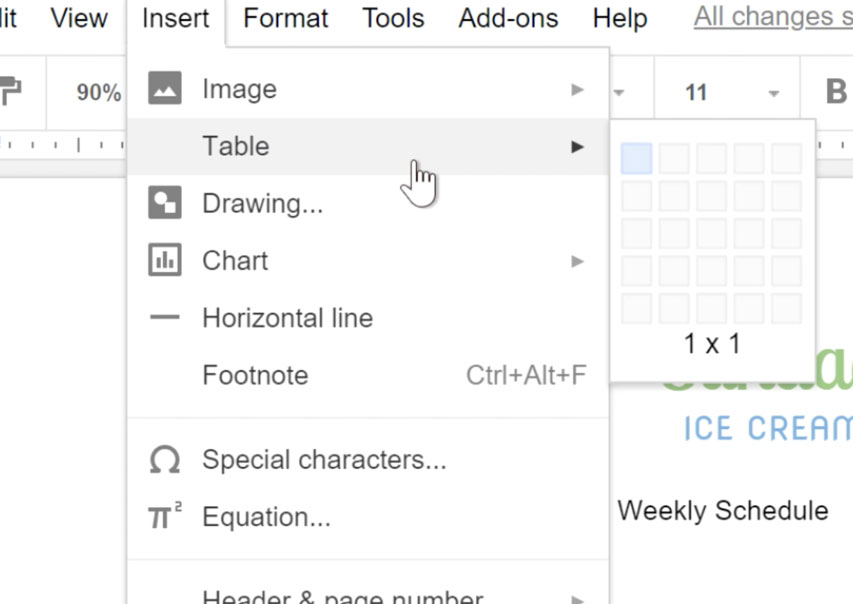Click the Table icon row in the menu

pyautogui.click(x=236, y=146)
